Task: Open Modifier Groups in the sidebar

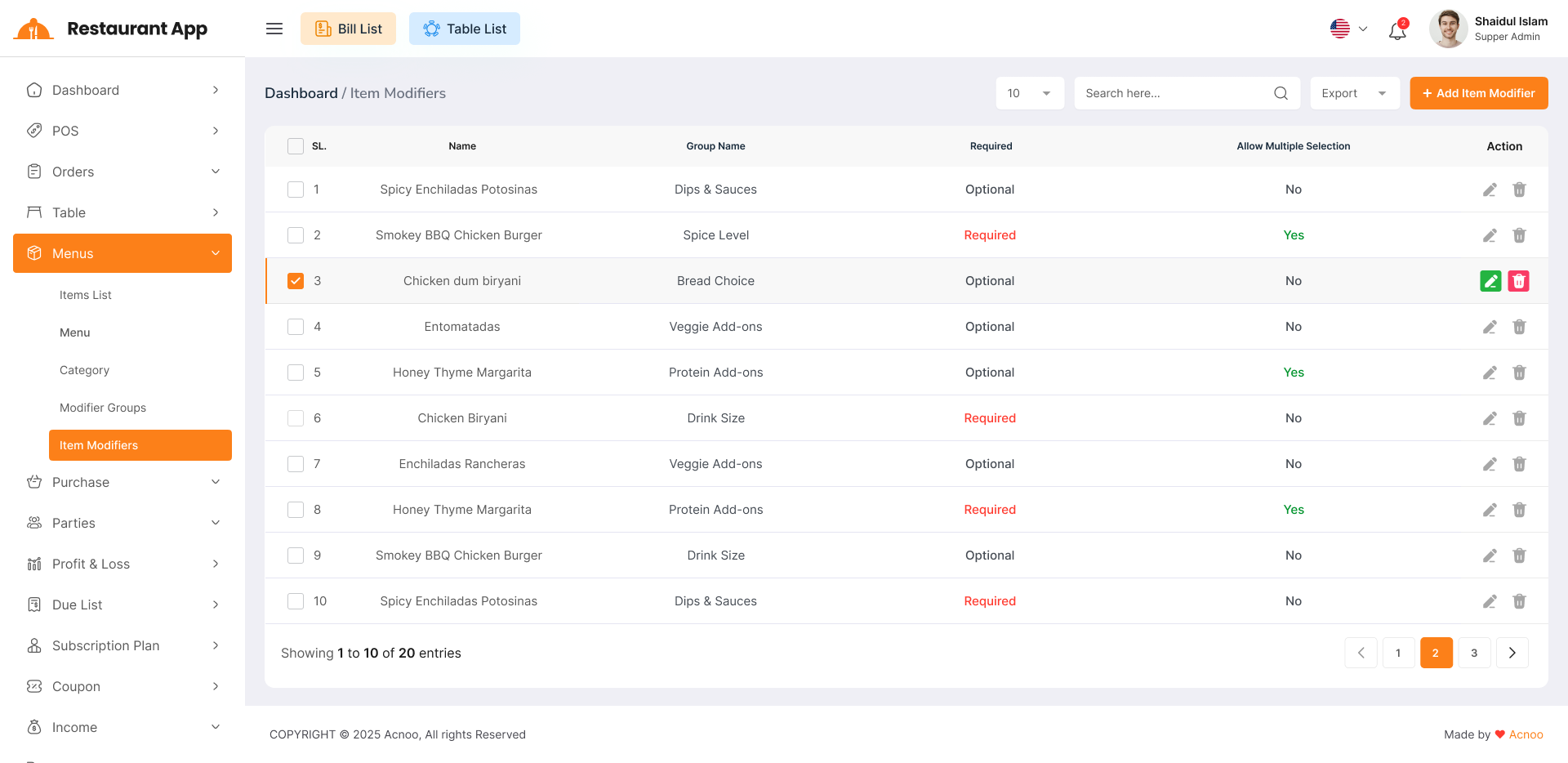Action: tap(103, 408)
